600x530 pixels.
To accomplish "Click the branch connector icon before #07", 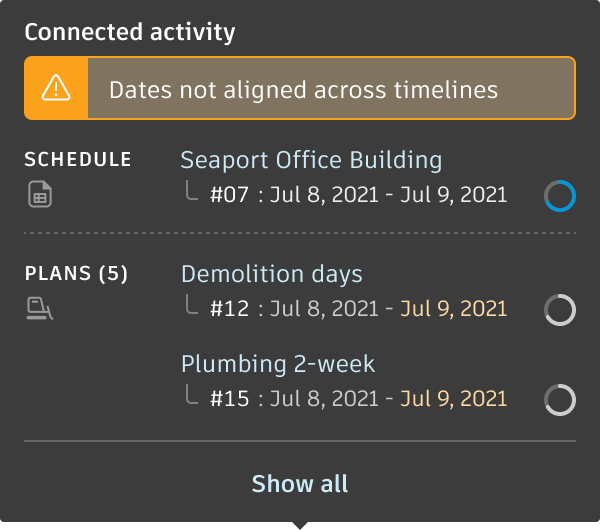I will [192, 190].
